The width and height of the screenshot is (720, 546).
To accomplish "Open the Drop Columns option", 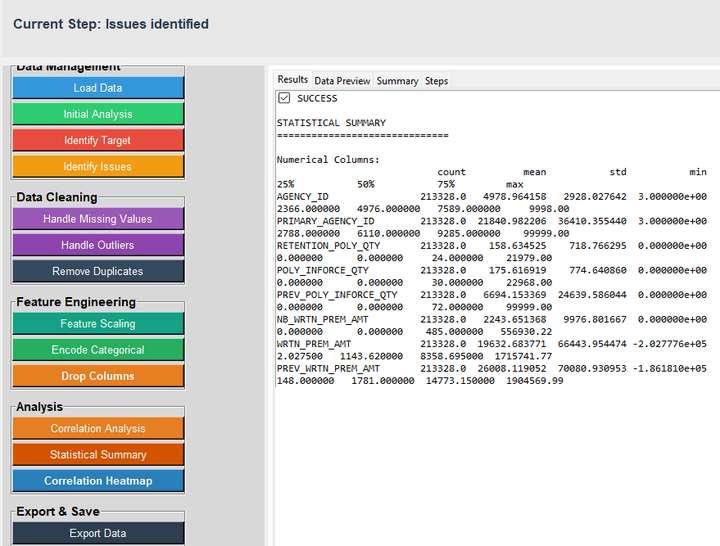I will (x=98, y=376).
